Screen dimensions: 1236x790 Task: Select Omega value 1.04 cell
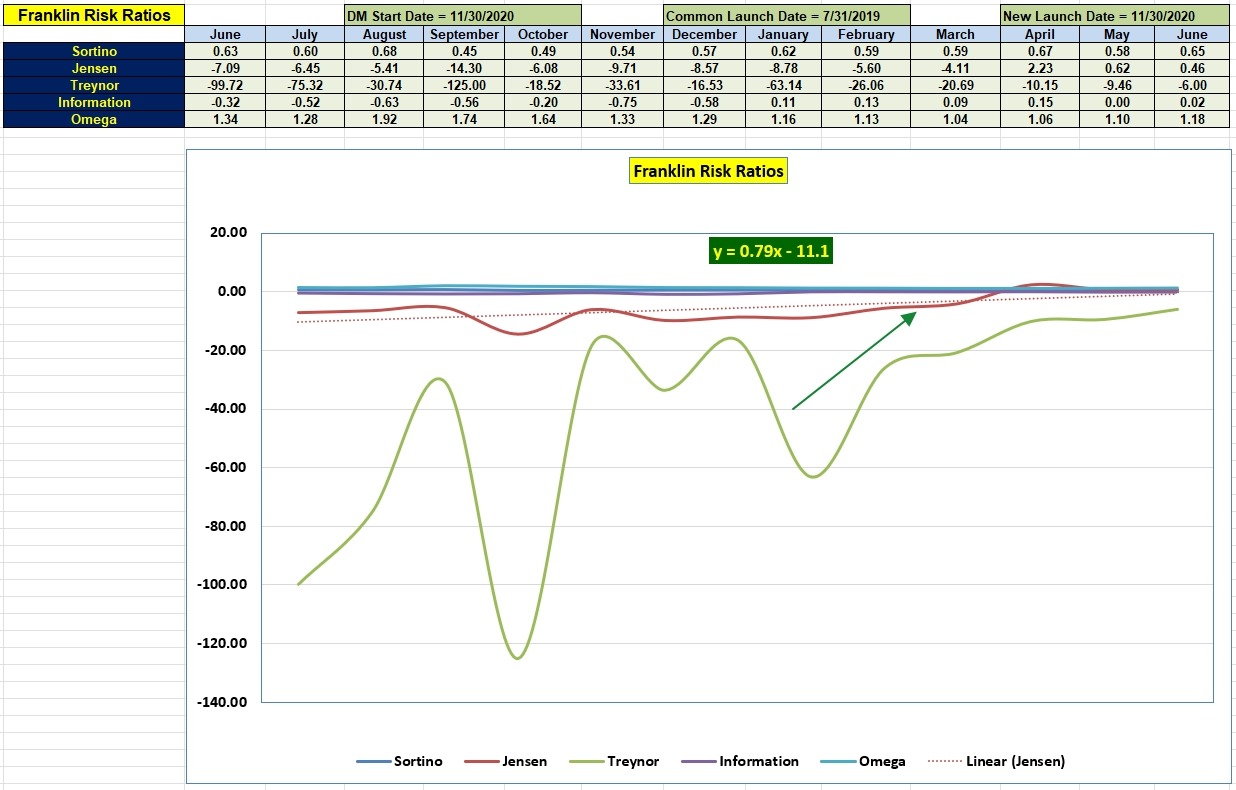pos(955,119)
